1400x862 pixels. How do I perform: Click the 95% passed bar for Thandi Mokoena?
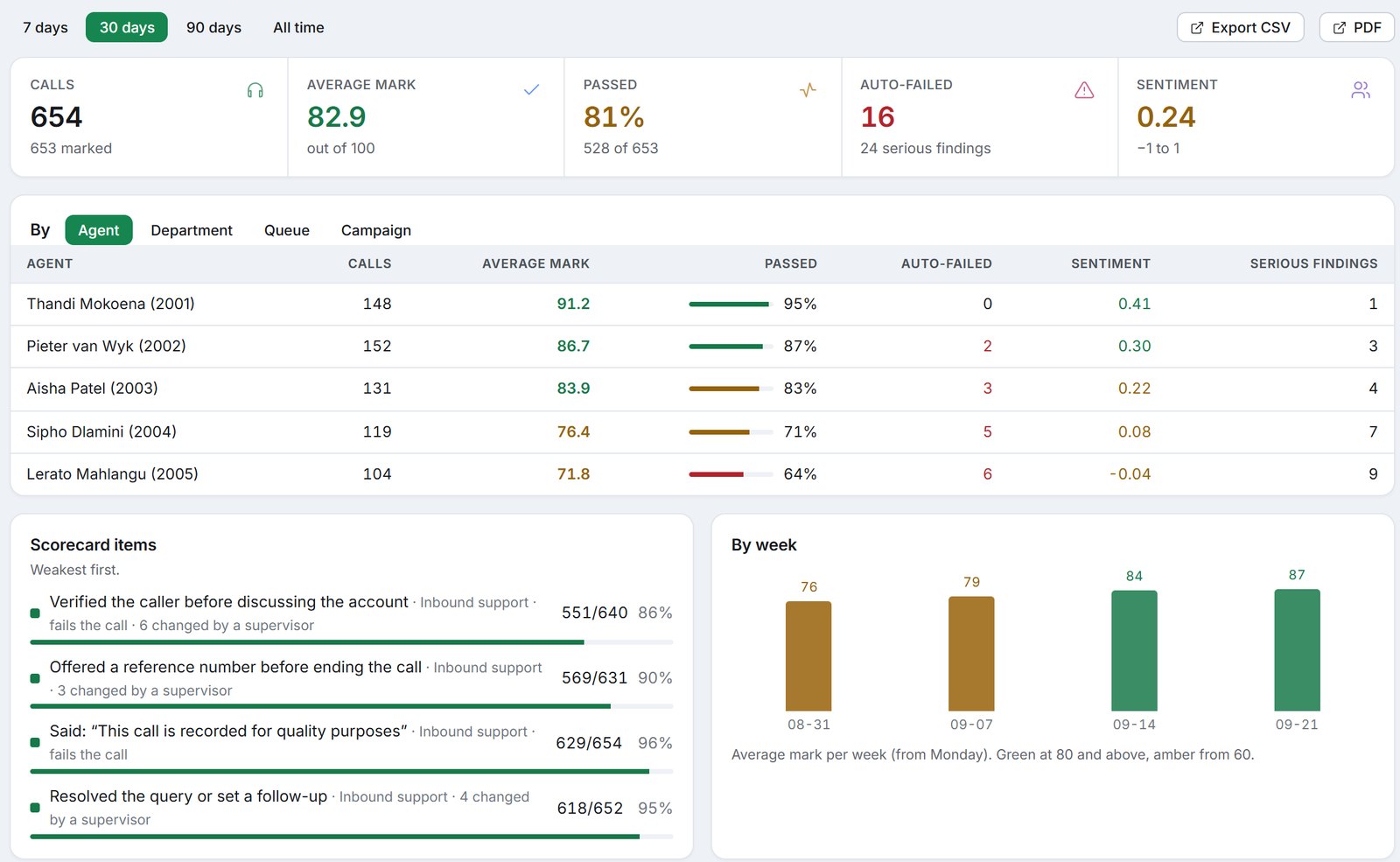(731, 304)
